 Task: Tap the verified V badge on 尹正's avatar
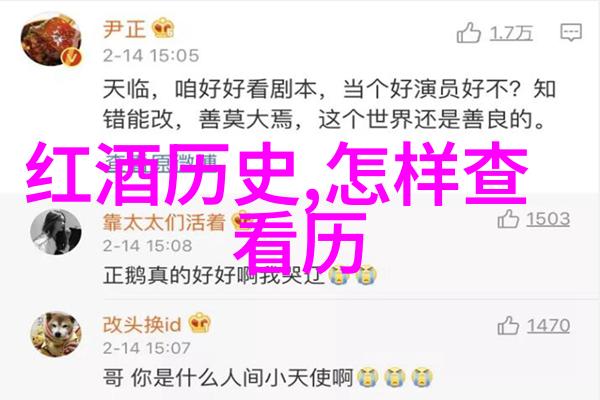click(x=72, y=58)
